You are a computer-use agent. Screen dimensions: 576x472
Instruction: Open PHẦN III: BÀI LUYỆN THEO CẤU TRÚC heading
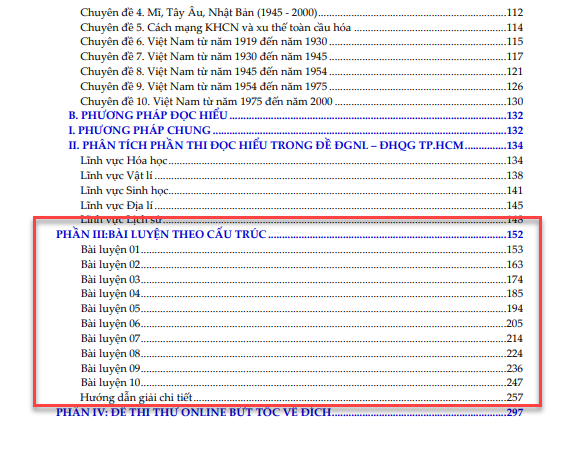[289, 234]
